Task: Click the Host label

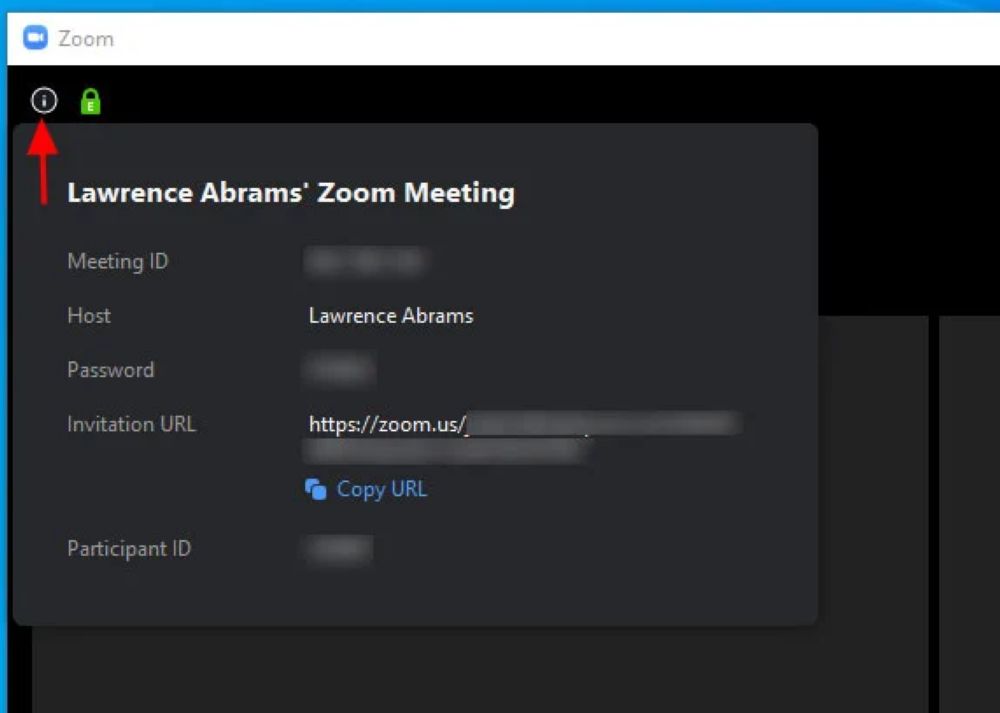Action: (89, 315)
